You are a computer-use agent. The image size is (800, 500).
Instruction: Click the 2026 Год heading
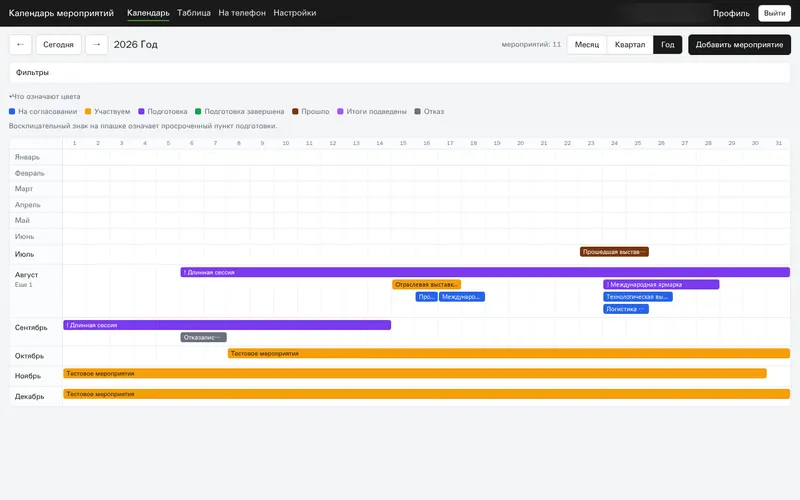(x=136, y=44)
